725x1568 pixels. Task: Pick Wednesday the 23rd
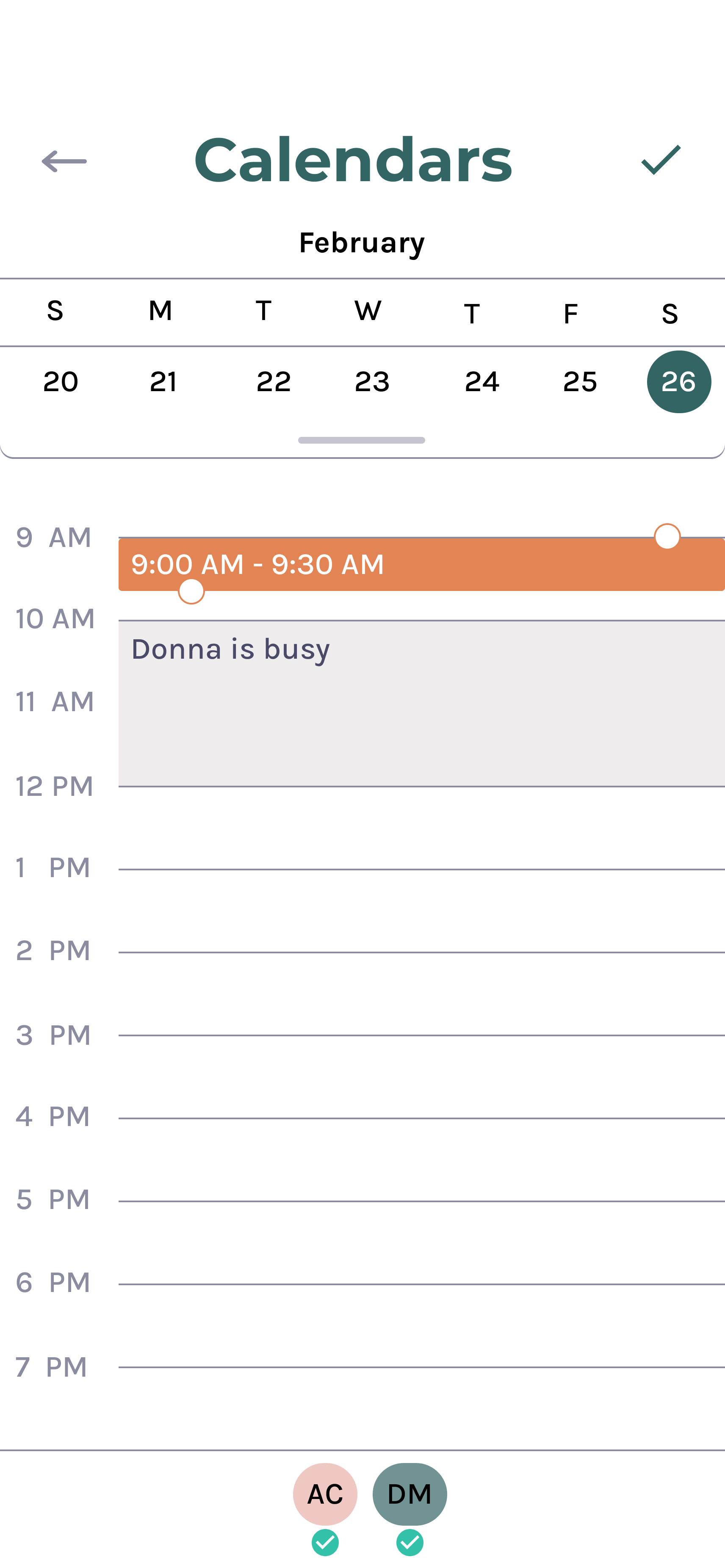point(372,382)
